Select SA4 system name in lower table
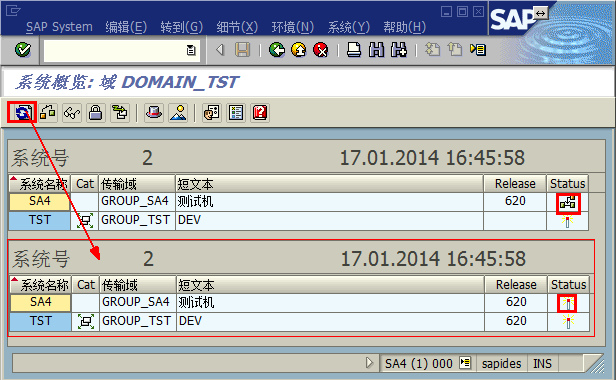The height and width of the screenshot is (380, 616). (x=40, y=302)
